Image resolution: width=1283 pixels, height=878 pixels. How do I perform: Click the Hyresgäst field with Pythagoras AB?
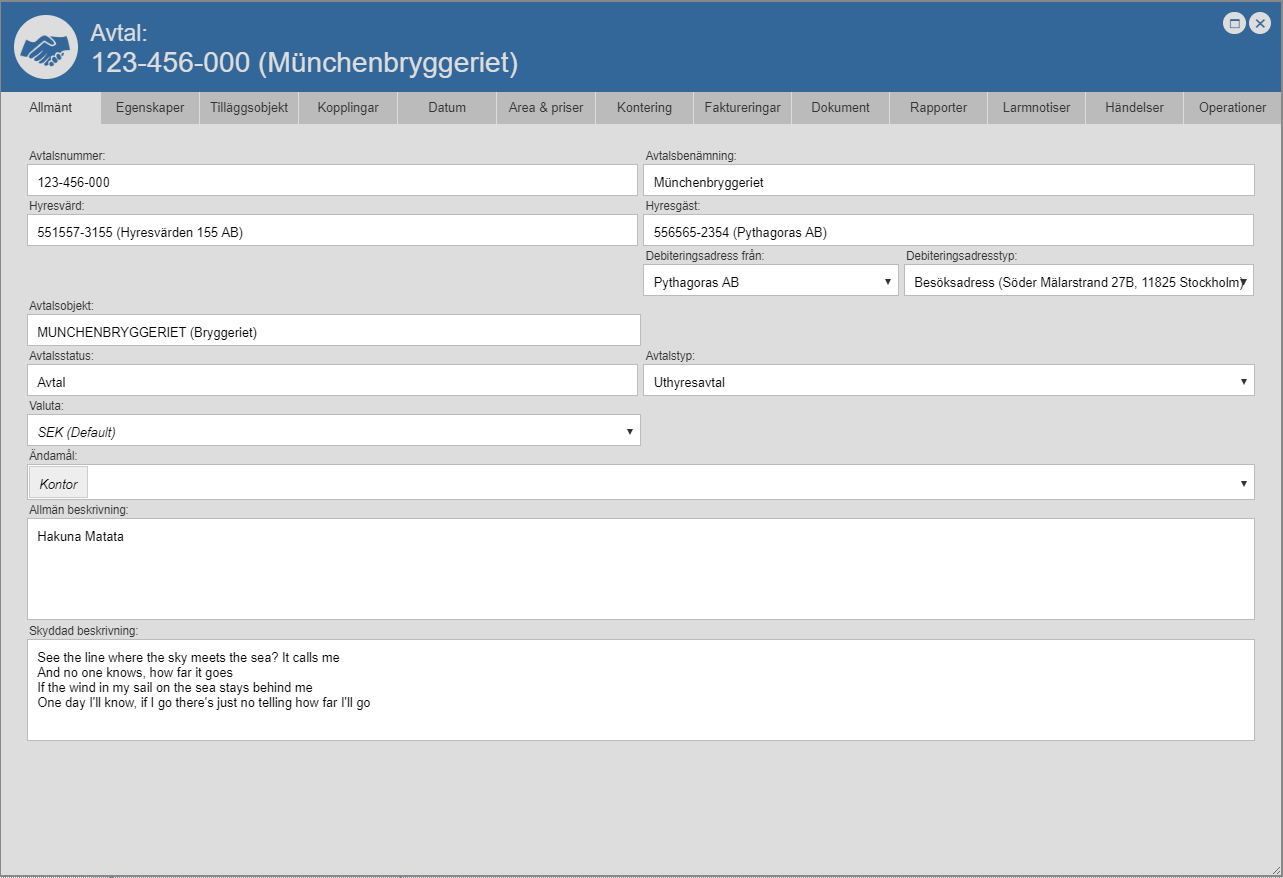coord(948,231)
